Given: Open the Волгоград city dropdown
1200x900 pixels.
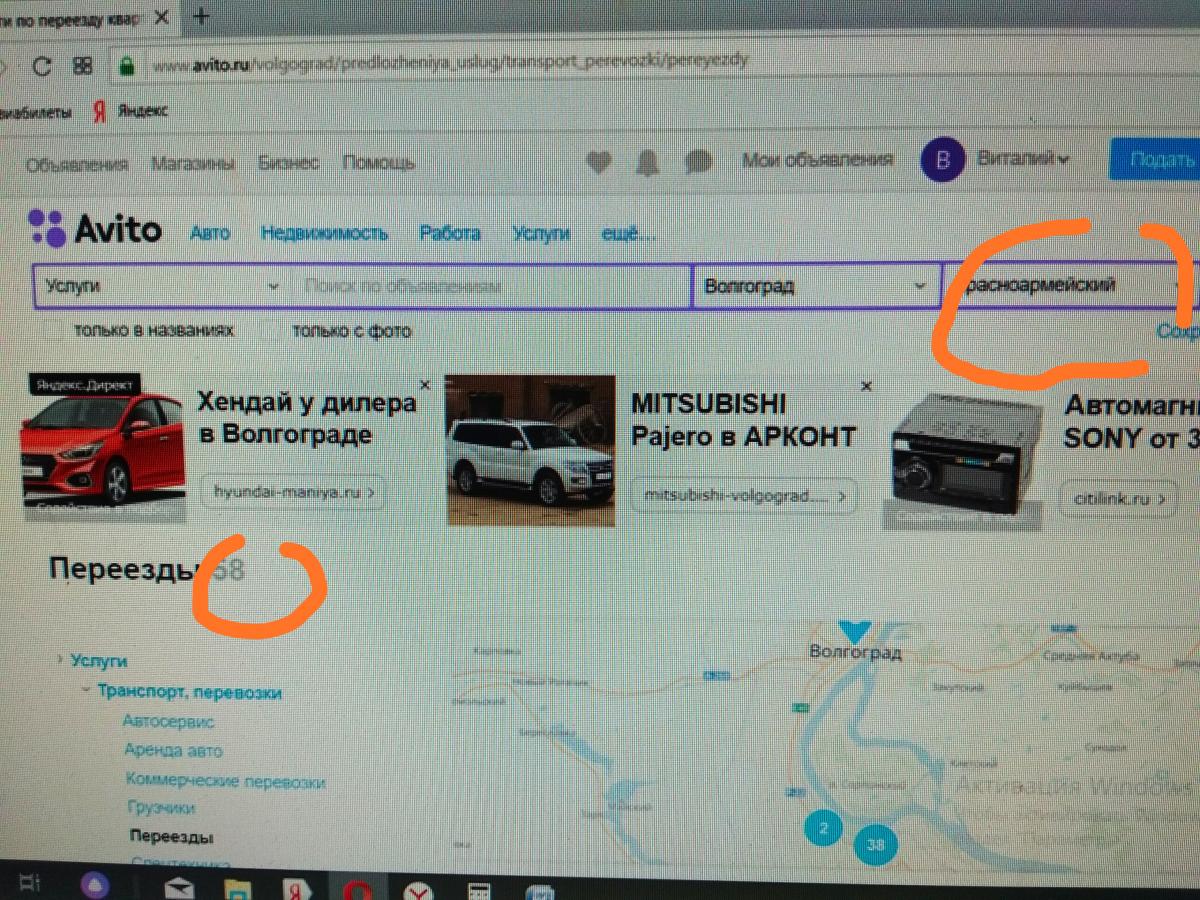Looking at the screenshot, I should click(x=815, y=286).
